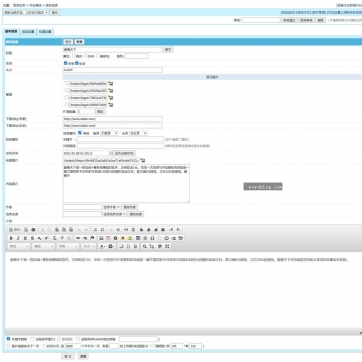Toggle bold formatting in the editor toolbar
This screenshot has height=362, width=362.
click(x=11, y=238)
